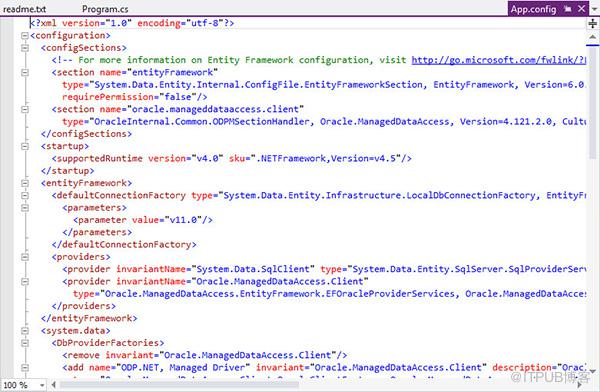The width and height of the screenshot is (600, 392).
Task: Collapse the <providers> node
Action: (x=25, y=257)
